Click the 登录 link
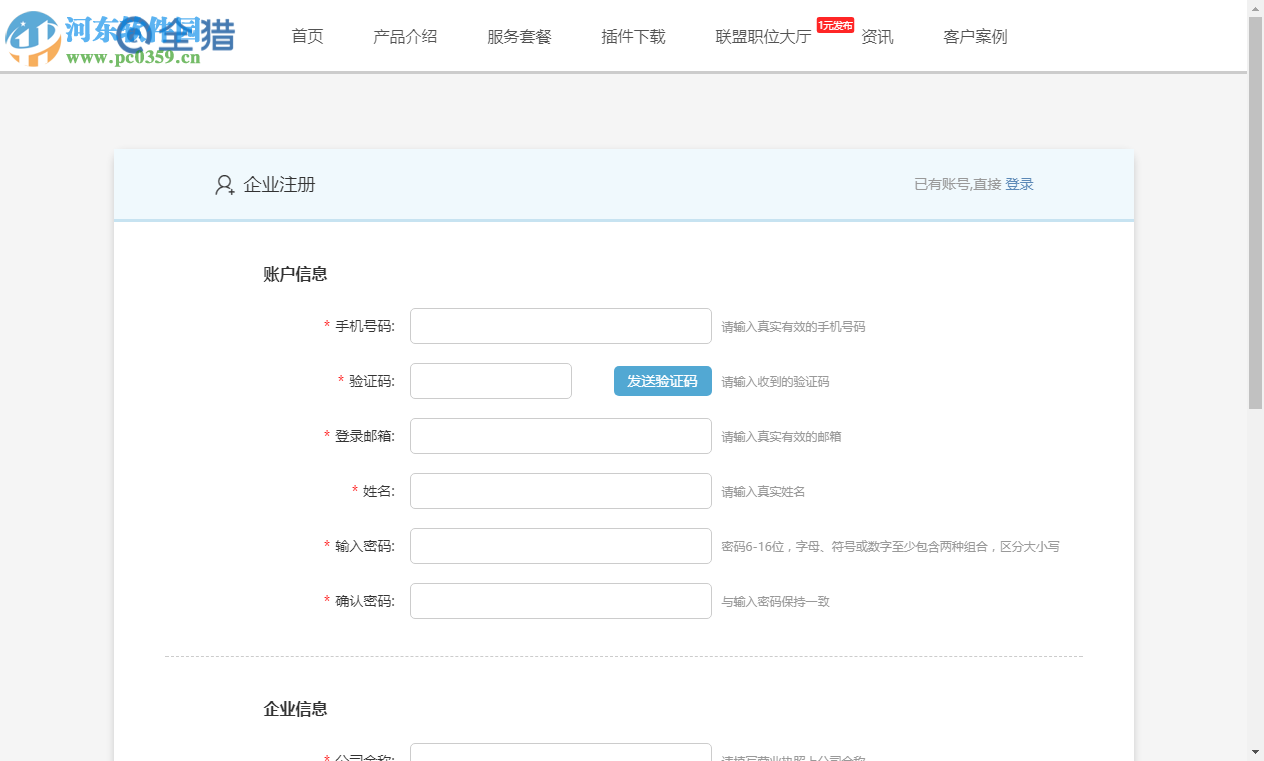 (1019, 184)
